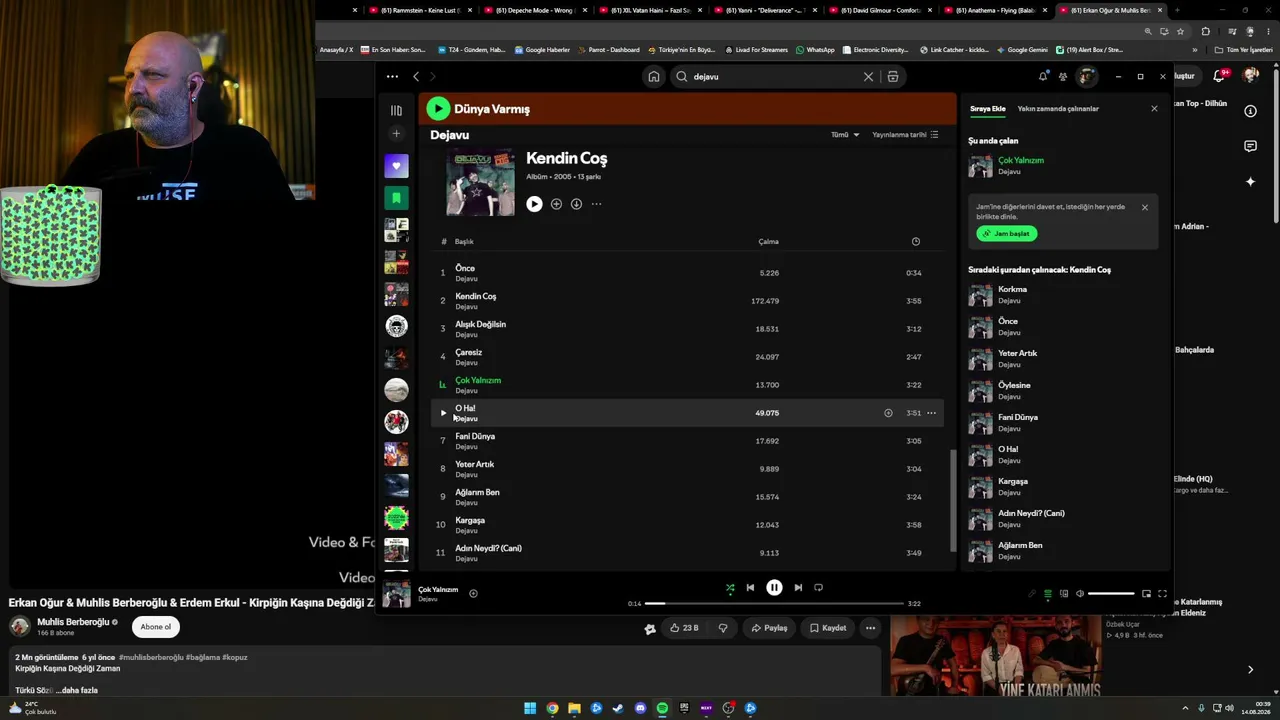Dismiss the Jam invitation banner
Screen dimensions: 1280x720
click(x=1145, y=208)
